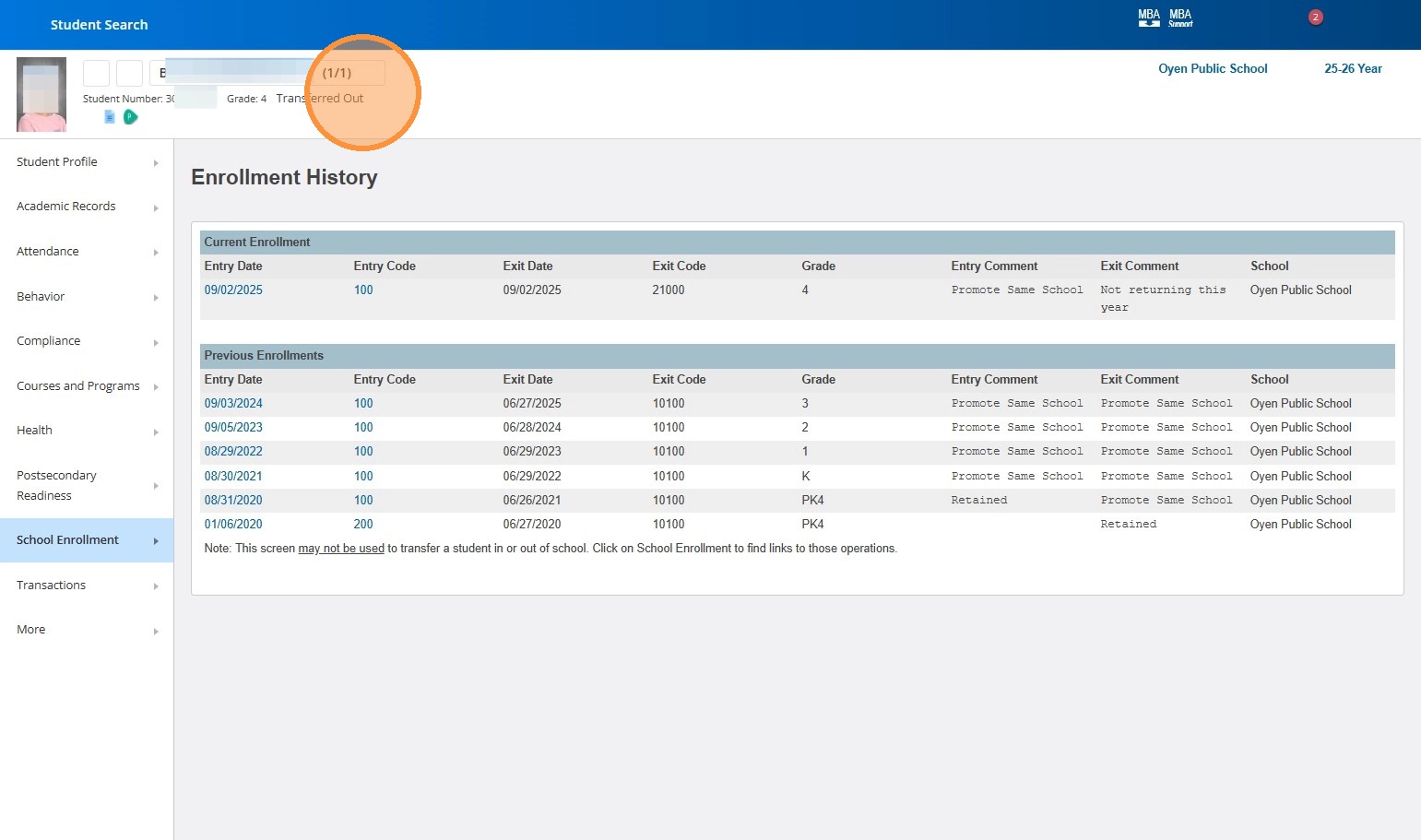1421x840 pixels.
Task: Open the blue document icon under student number
Action: click(110, 117)
